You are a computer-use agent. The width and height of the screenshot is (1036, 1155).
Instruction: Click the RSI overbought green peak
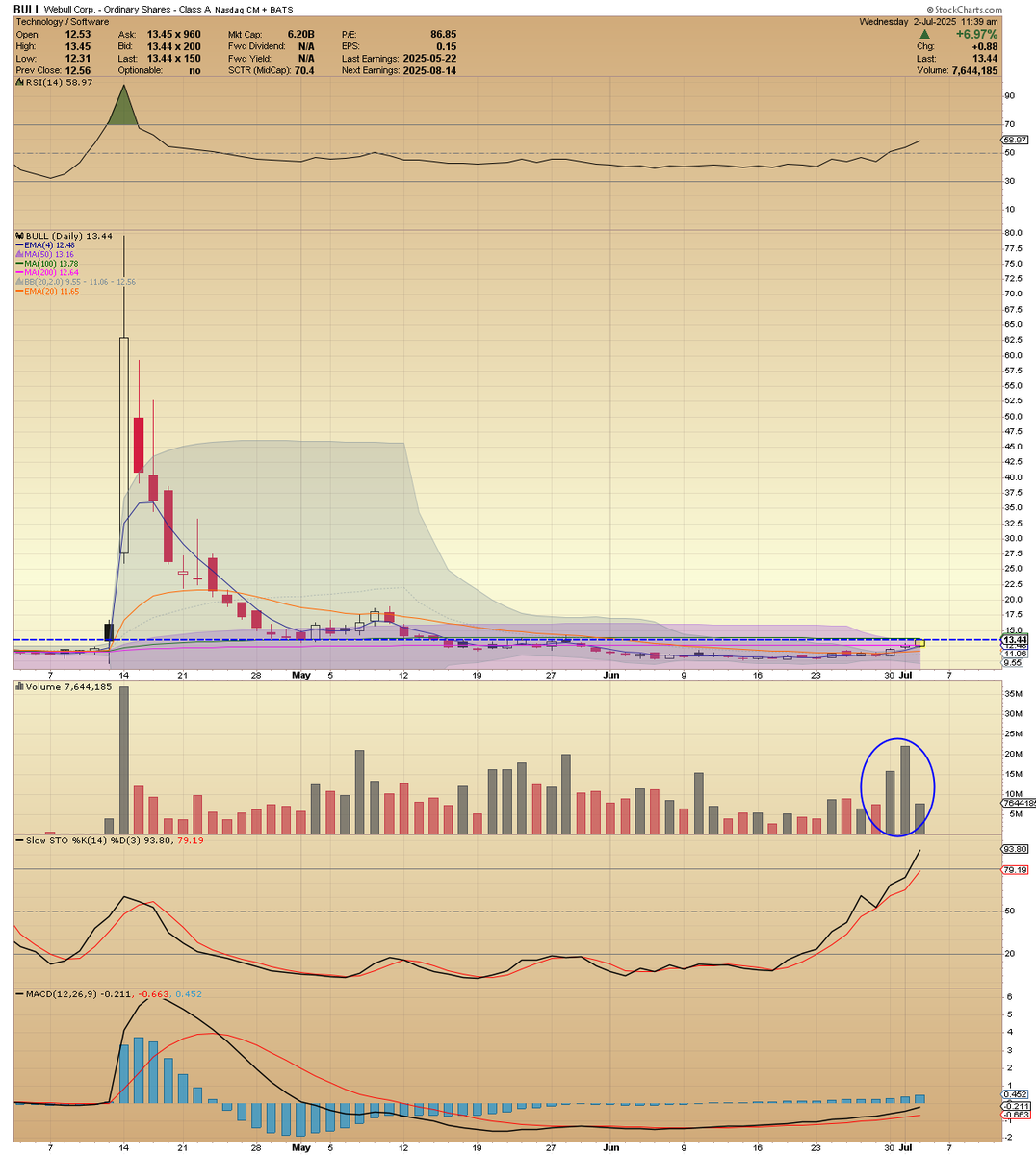coord(122,108)
